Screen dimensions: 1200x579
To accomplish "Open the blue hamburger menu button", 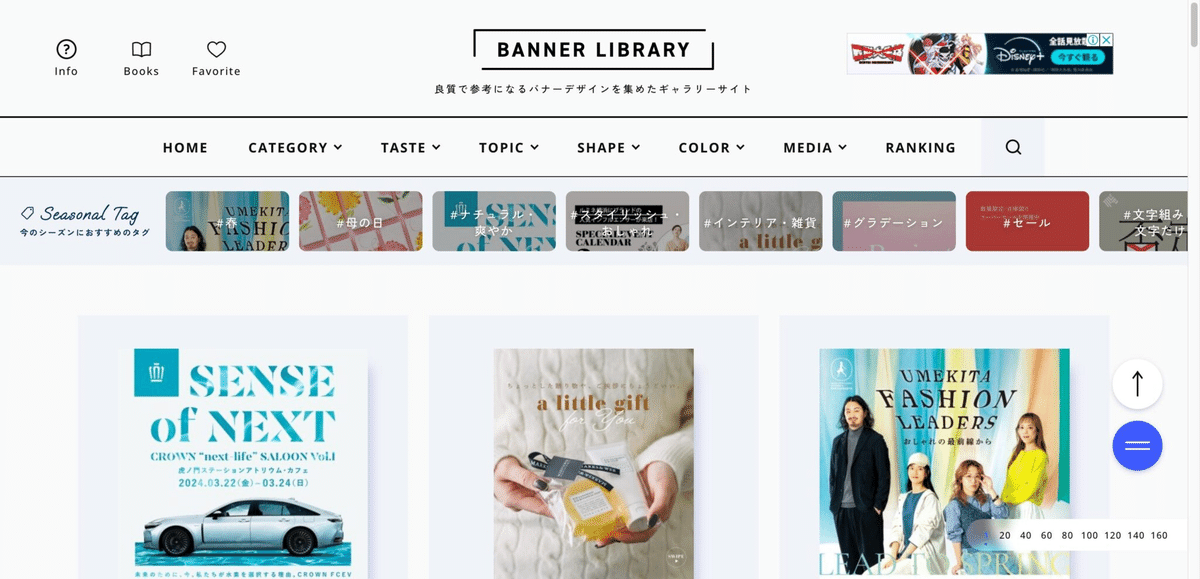I will (1137, 446).
